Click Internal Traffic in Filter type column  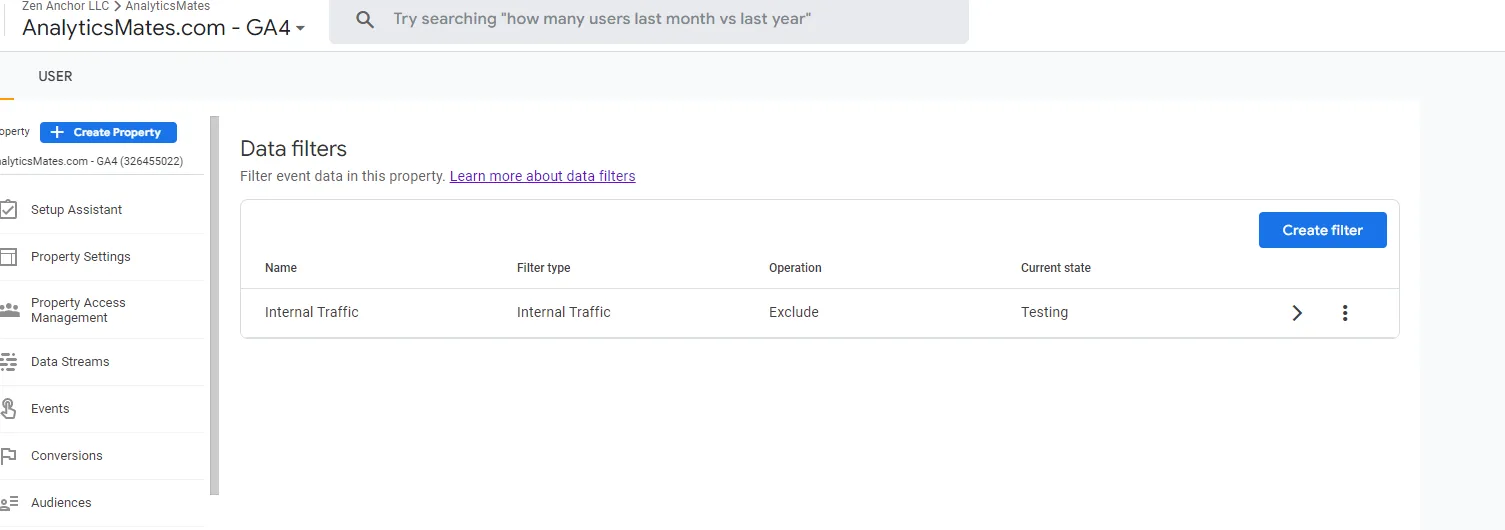tap(564, 312)
